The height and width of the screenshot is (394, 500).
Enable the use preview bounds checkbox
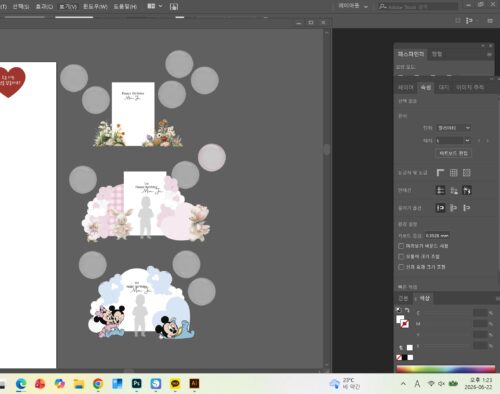pos(401,246)
